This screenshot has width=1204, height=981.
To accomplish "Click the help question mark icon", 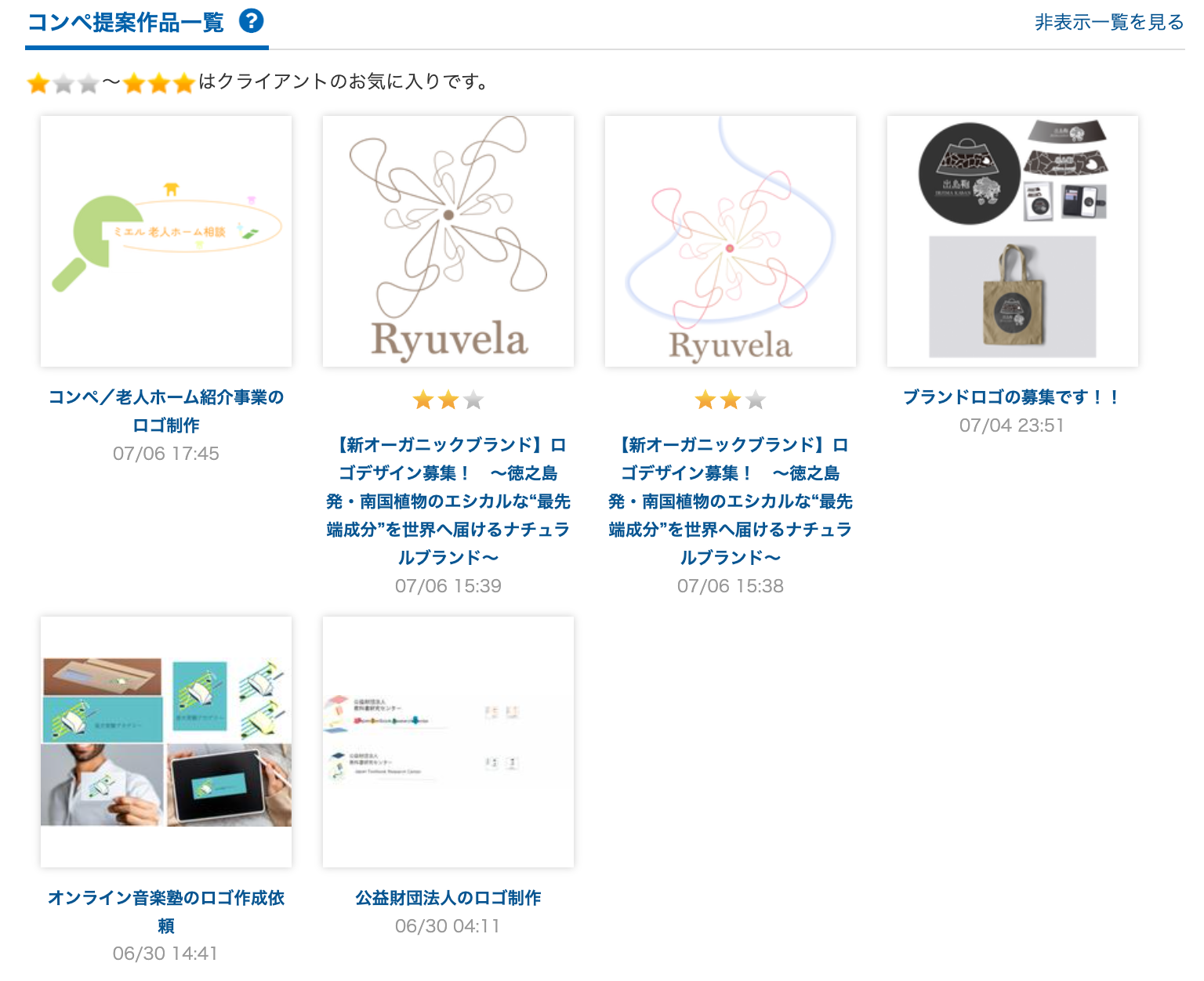I will tap(251, 21).
